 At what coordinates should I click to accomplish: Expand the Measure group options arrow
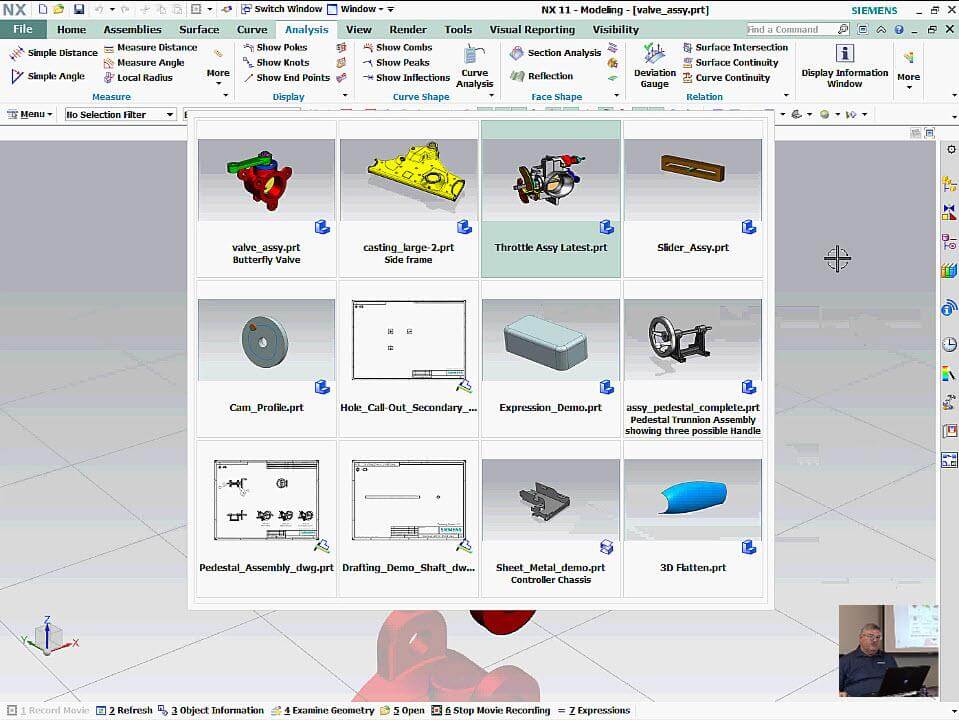tap(226, 95)
